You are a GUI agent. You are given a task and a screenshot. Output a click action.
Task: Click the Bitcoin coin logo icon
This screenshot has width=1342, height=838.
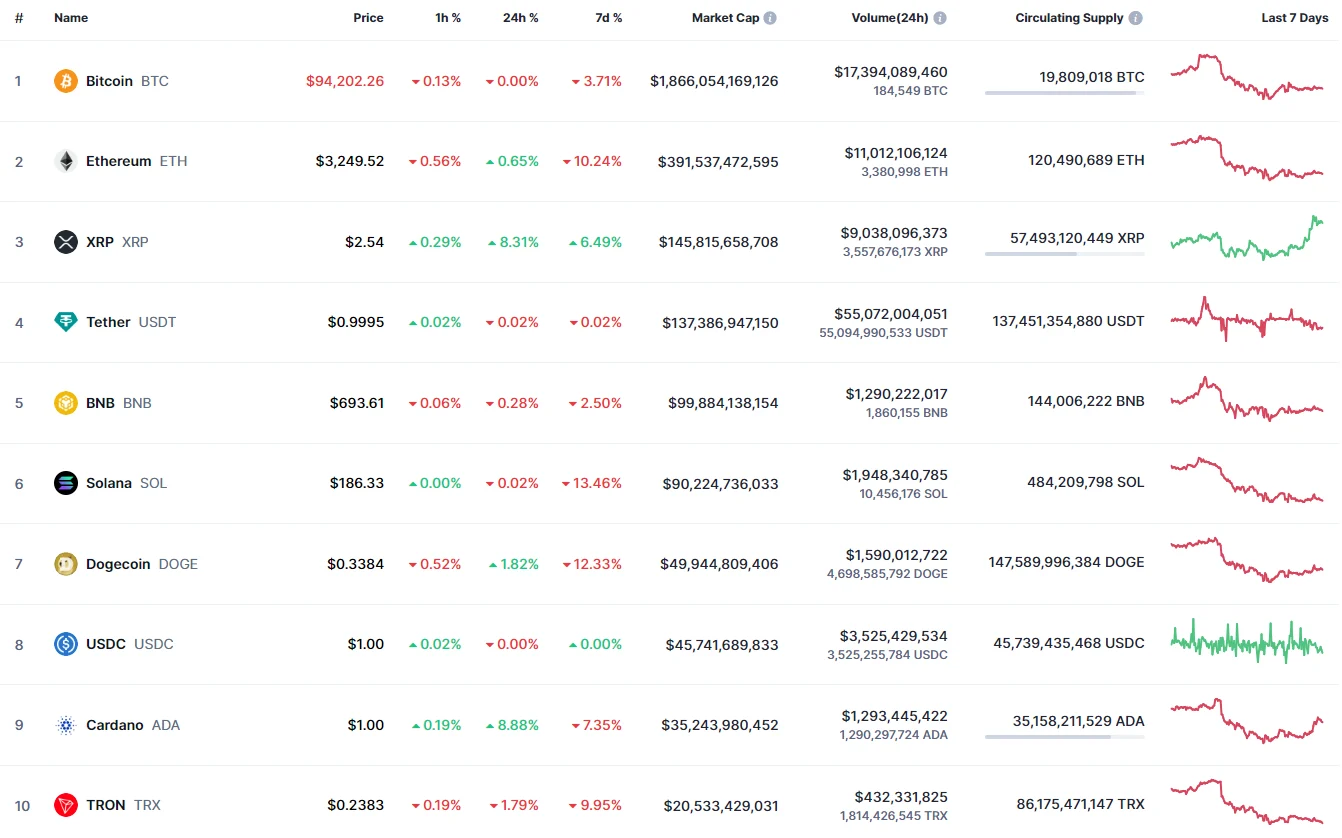66,81
